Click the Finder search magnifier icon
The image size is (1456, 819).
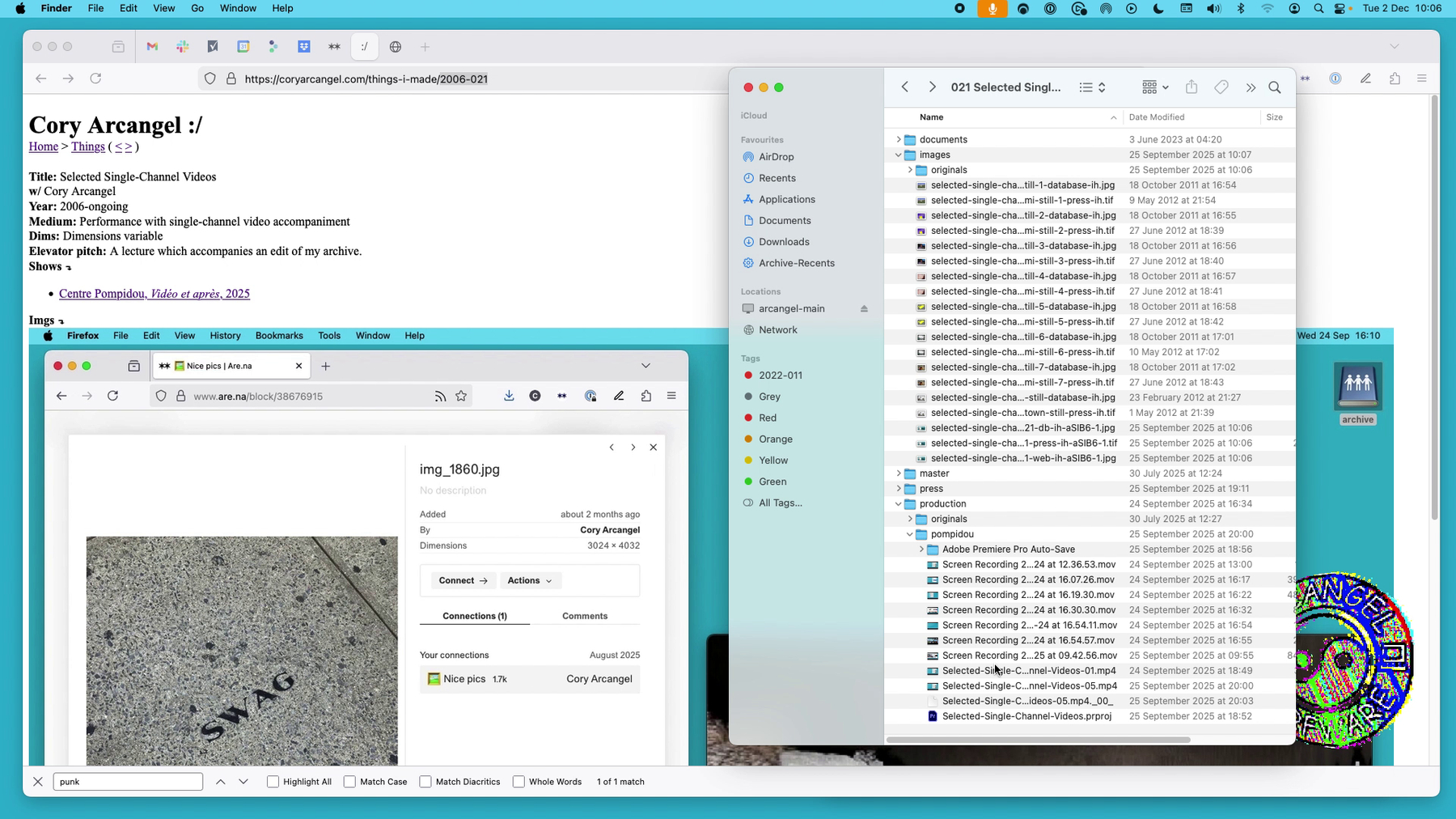click(1275, 87)
